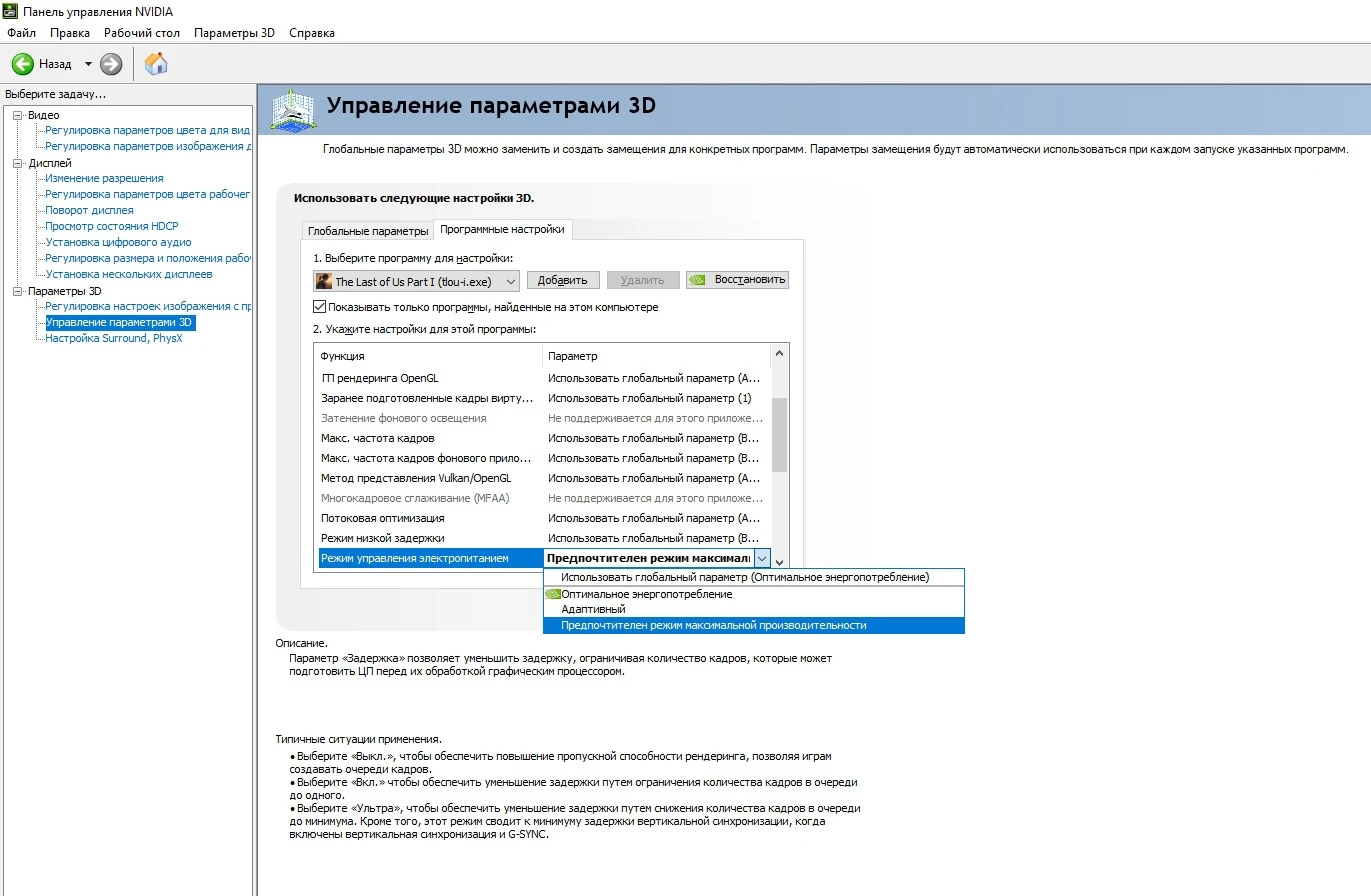Select the Режим низкой задержки row

[x=543, y=538]
